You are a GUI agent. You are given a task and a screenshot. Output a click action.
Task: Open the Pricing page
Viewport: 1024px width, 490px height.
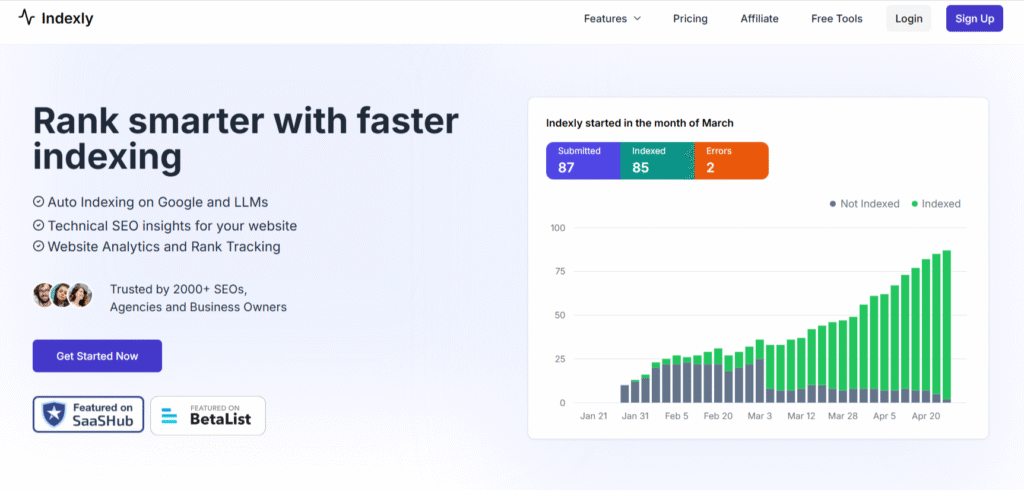pos(690,18)
